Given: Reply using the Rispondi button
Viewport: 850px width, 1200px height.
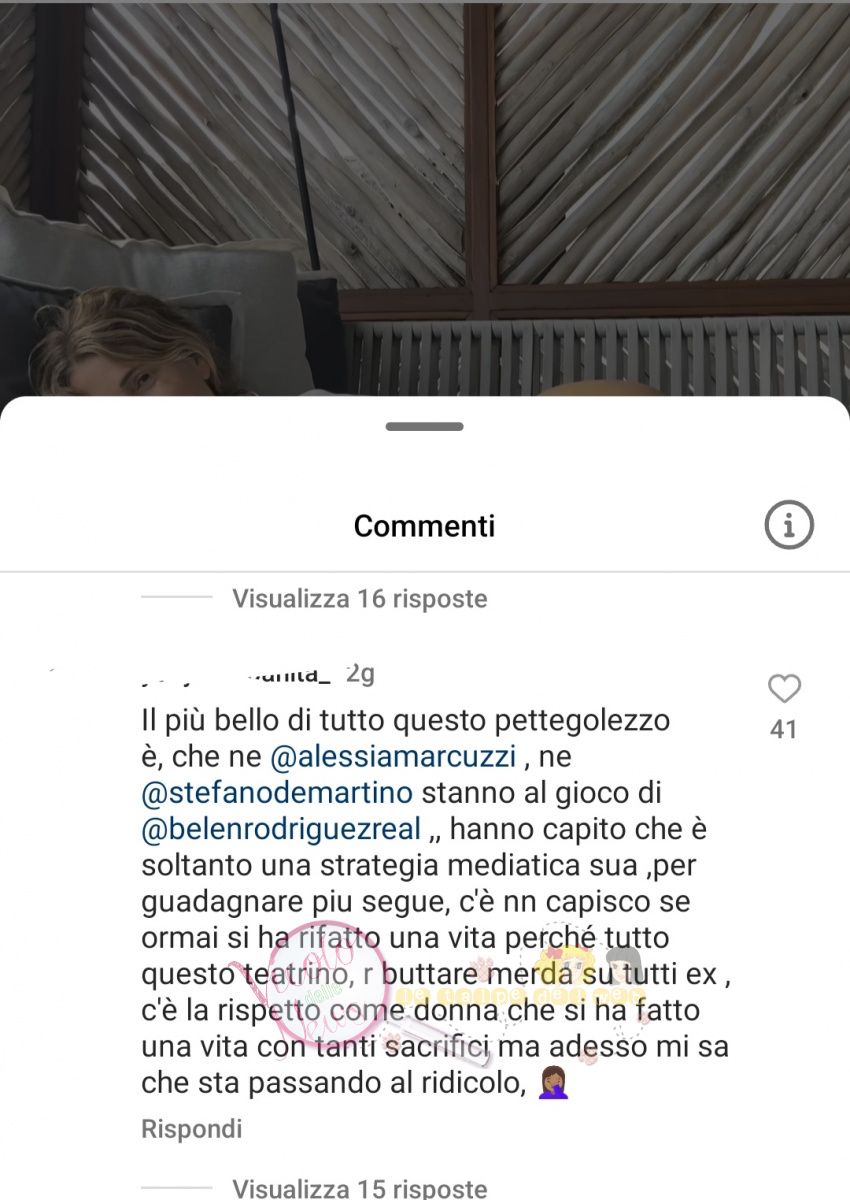Looking at the screenshot, I should (x=192, y=1129).
